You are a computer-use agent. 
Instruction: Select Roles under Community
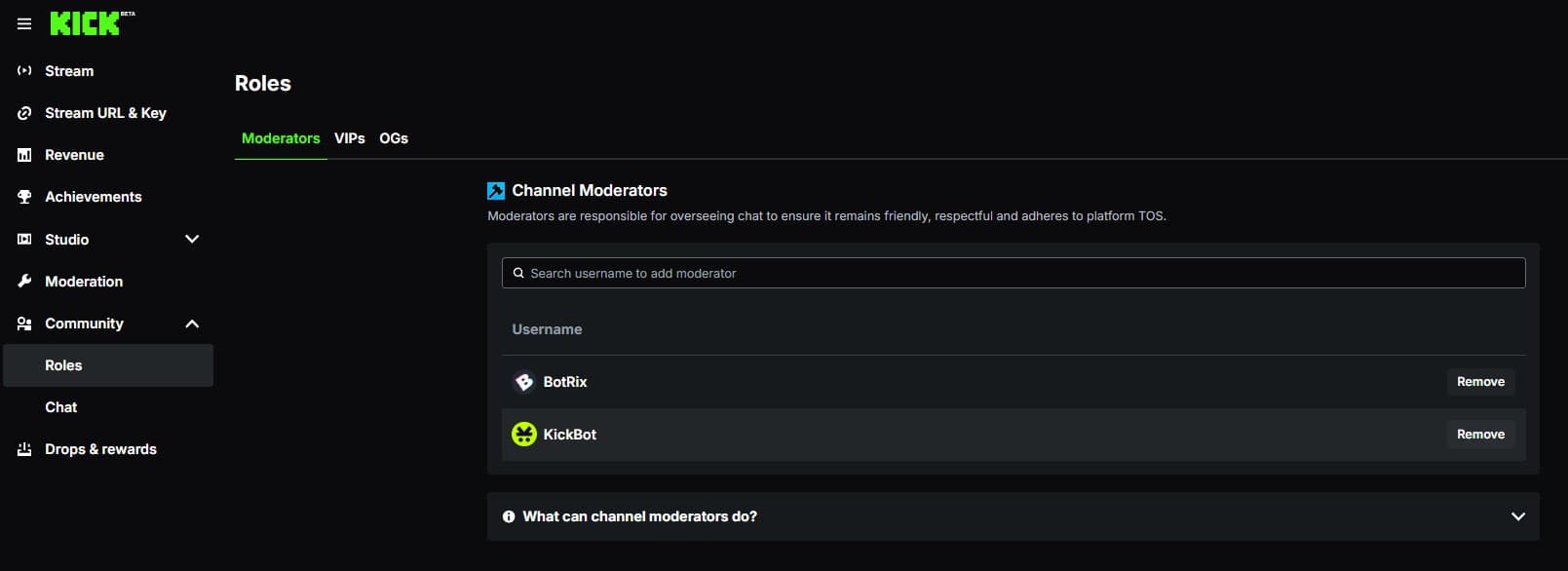[108, 365]
